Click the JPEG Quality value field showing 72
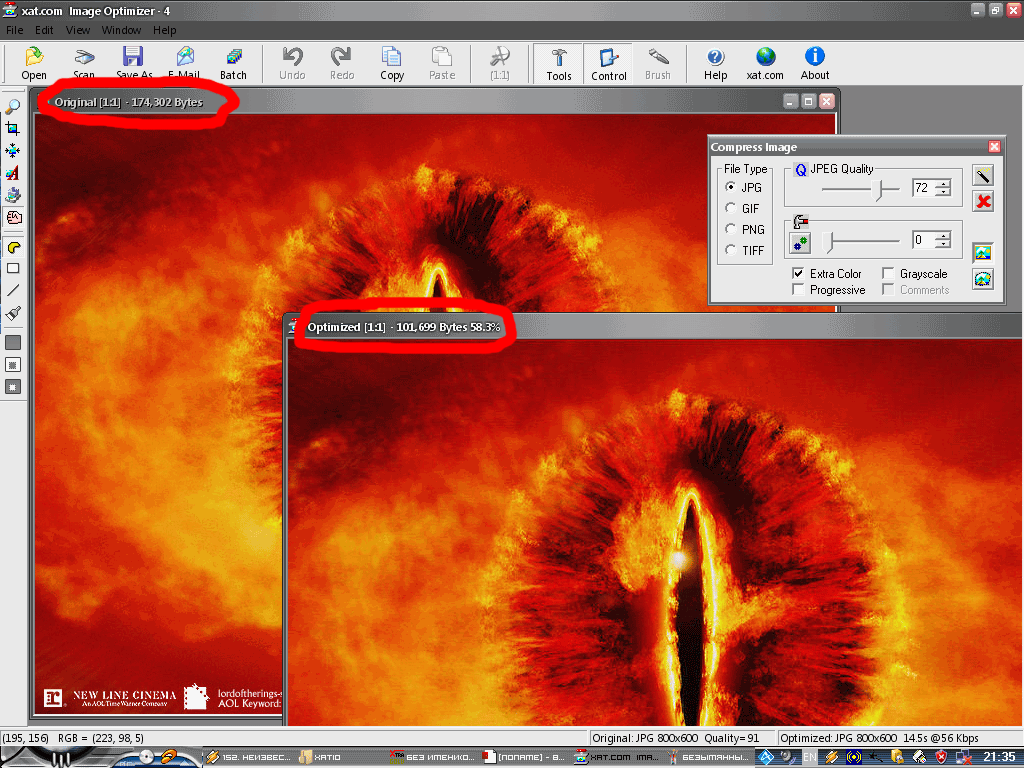Image resolution: width=1024 pixels, height=768 pixels. click(923, 188)
